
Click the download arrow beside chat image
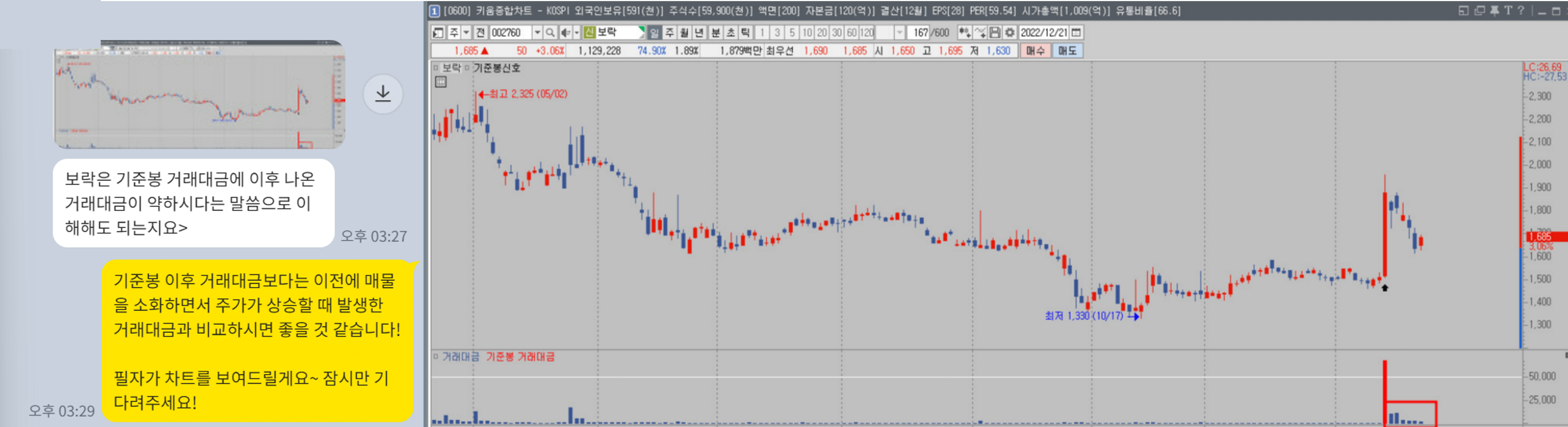pyautogui.click(x=383, y=94)
